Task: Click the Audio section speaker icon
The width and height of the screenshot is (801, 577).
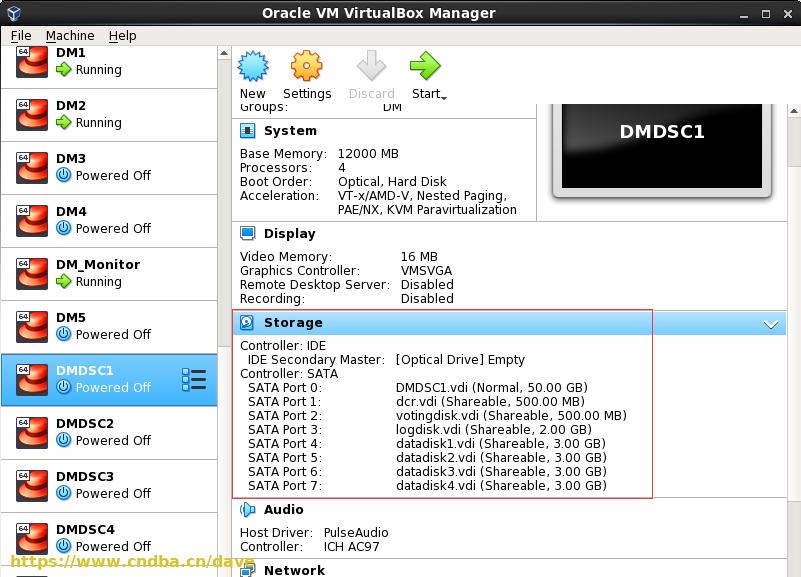Action: 248,510
